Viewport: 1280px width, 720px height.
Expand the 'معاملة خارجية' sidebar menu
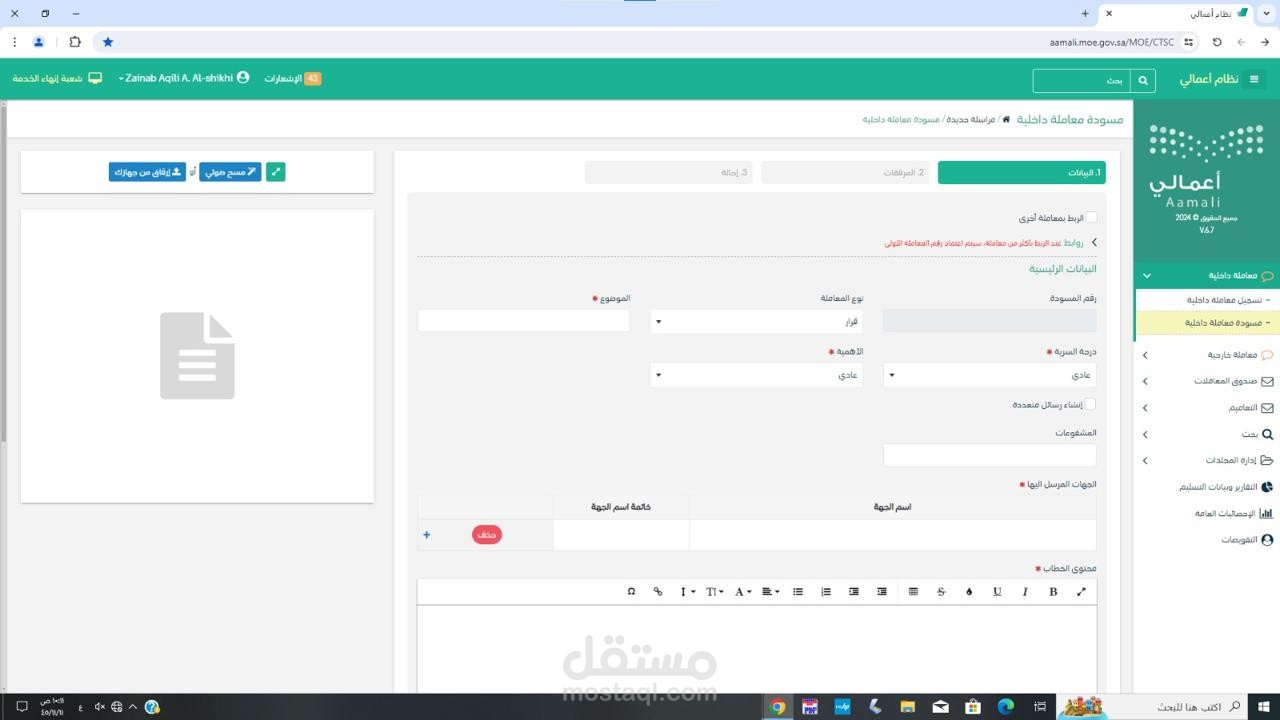coord(1207,355)
